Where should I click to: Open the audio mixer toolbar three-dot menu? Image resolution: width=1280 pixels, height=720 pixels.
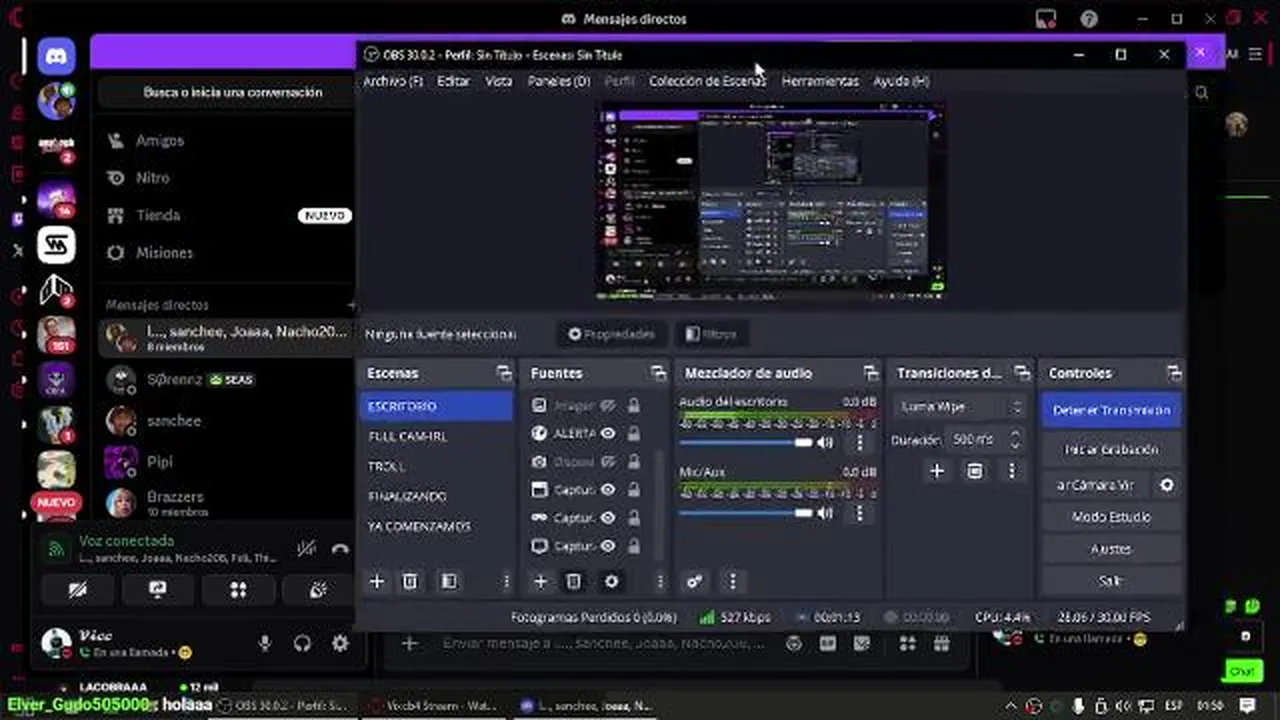coord(732,581)
